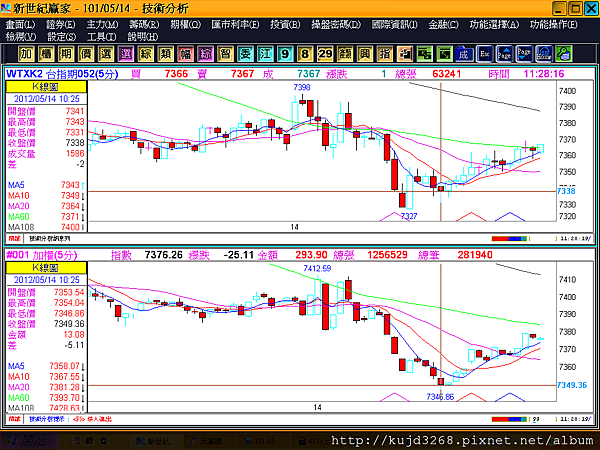Open the 證券(E) menu

pyautogui.click(x=60, y=24)
